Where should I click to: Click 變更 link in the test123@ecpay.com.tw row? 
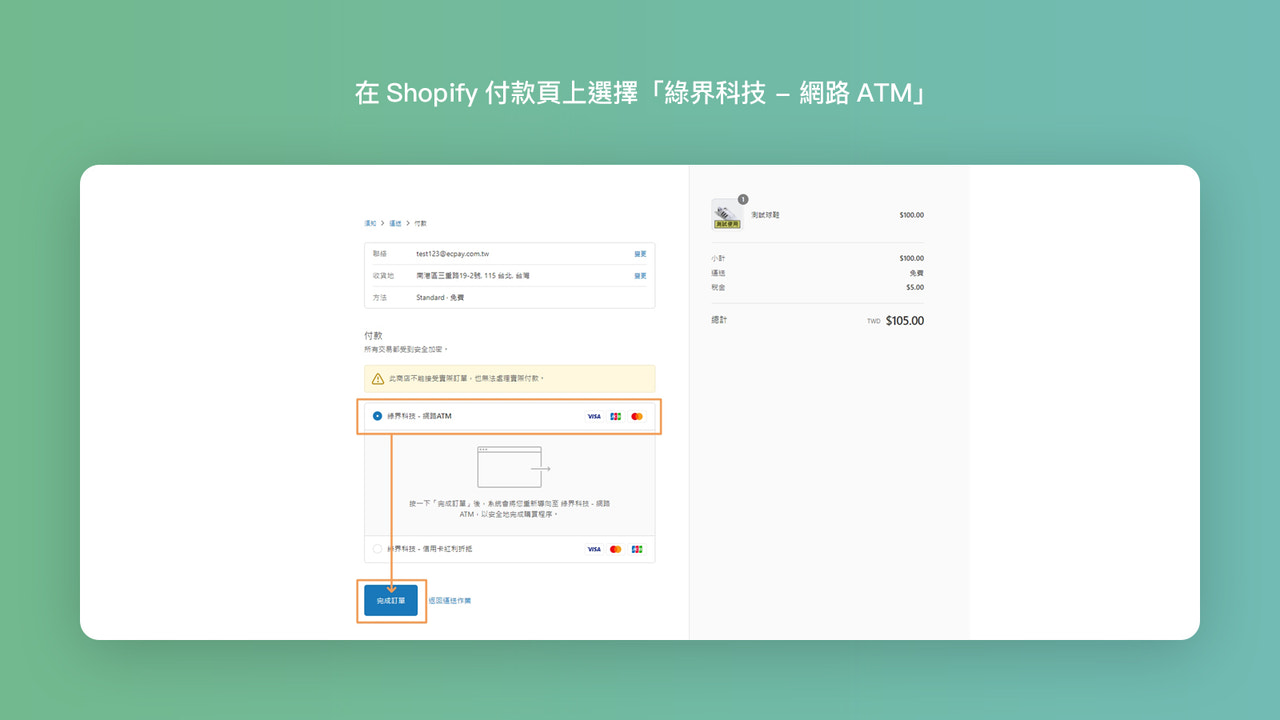(x=640, y=254)
